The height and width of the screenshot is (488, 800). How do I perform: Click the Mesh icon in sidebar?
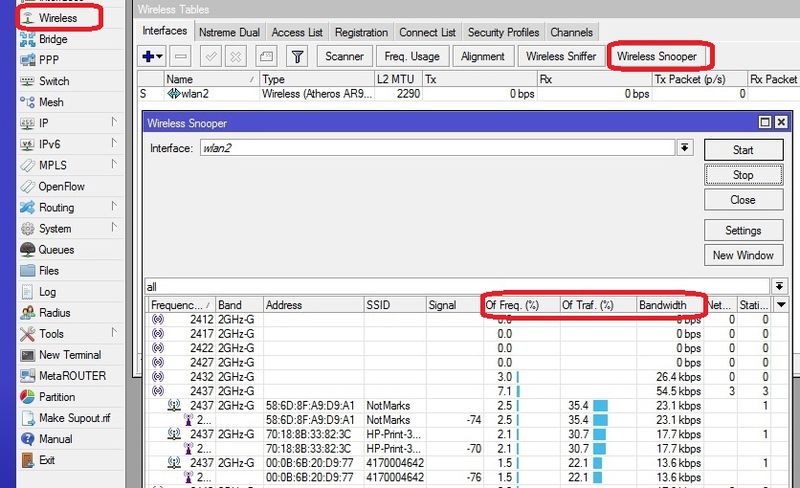28,102
